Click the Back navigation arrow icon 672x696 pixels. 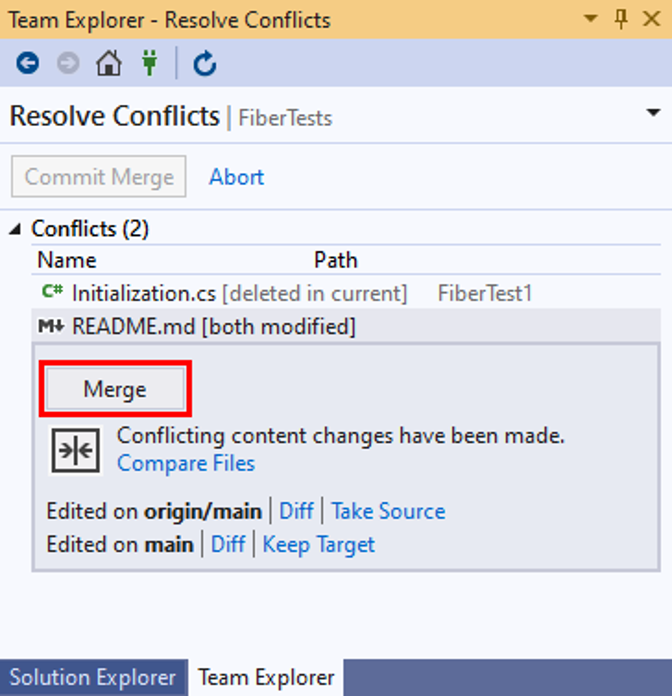pos(27,64)
